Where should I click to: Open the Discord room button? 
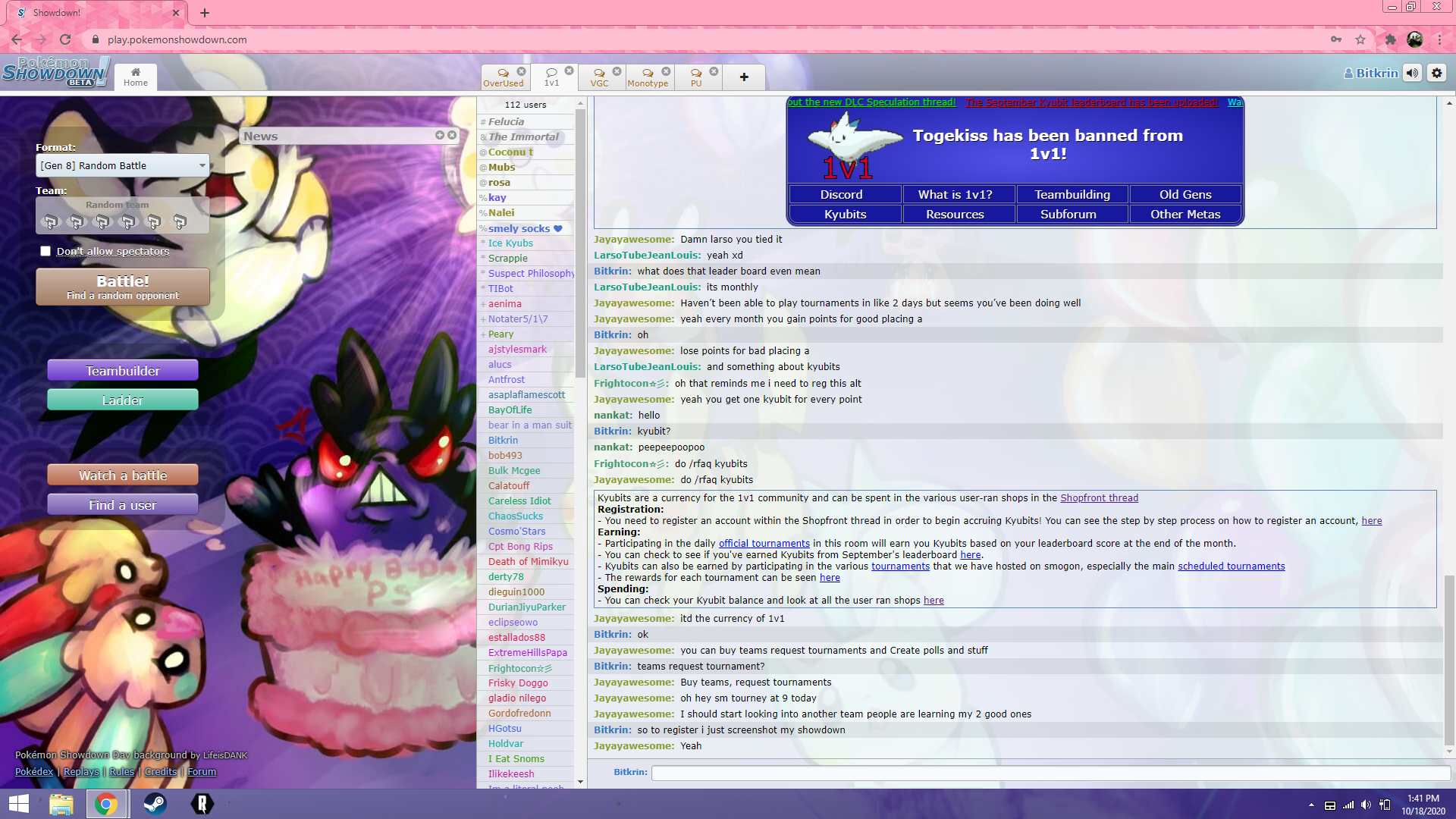pos(845,194)
